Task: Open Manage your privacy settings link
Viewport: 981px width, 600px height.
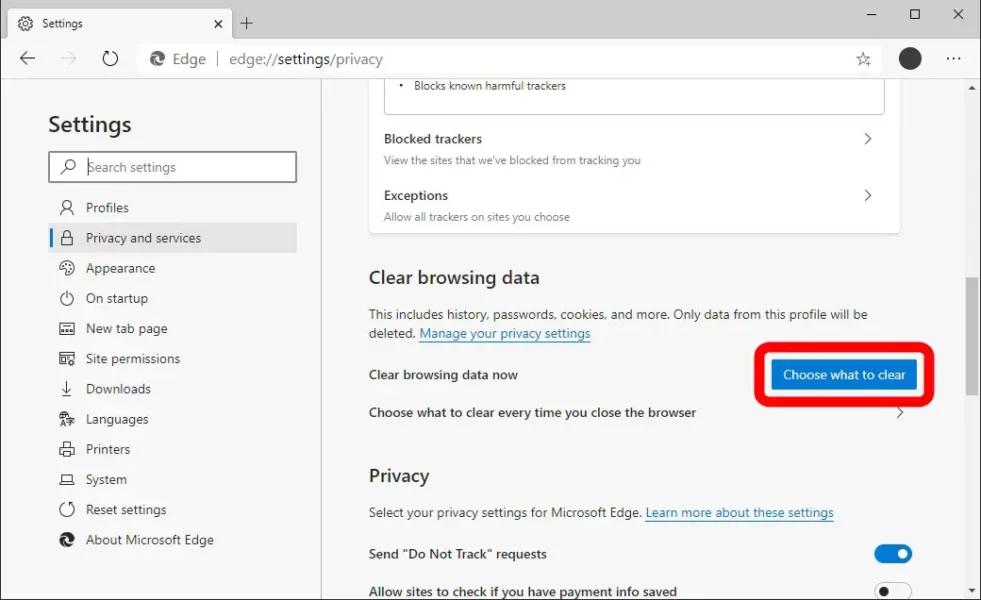Action: pyautogui.click(x=505, y=333)
